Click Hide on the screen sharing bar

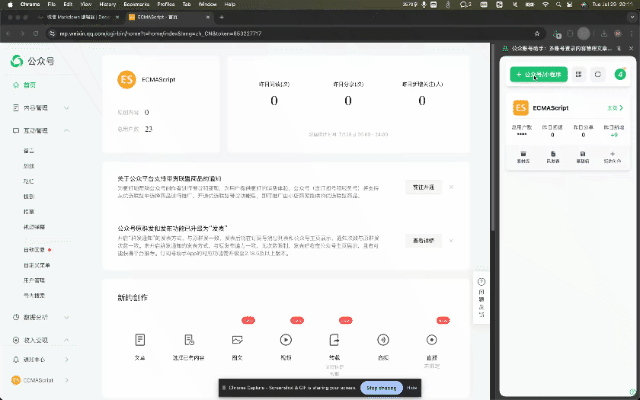click(412, 388)
